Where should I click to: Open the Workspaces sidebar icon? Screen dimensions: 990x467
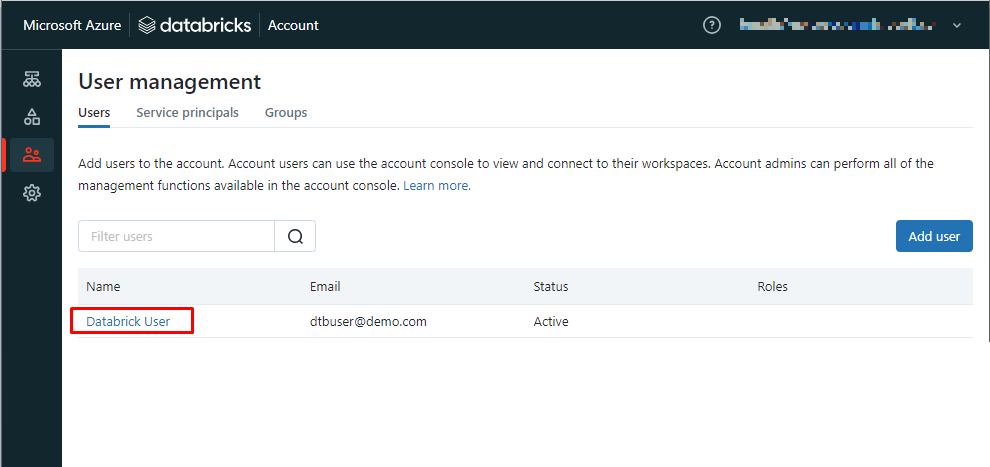32,79
